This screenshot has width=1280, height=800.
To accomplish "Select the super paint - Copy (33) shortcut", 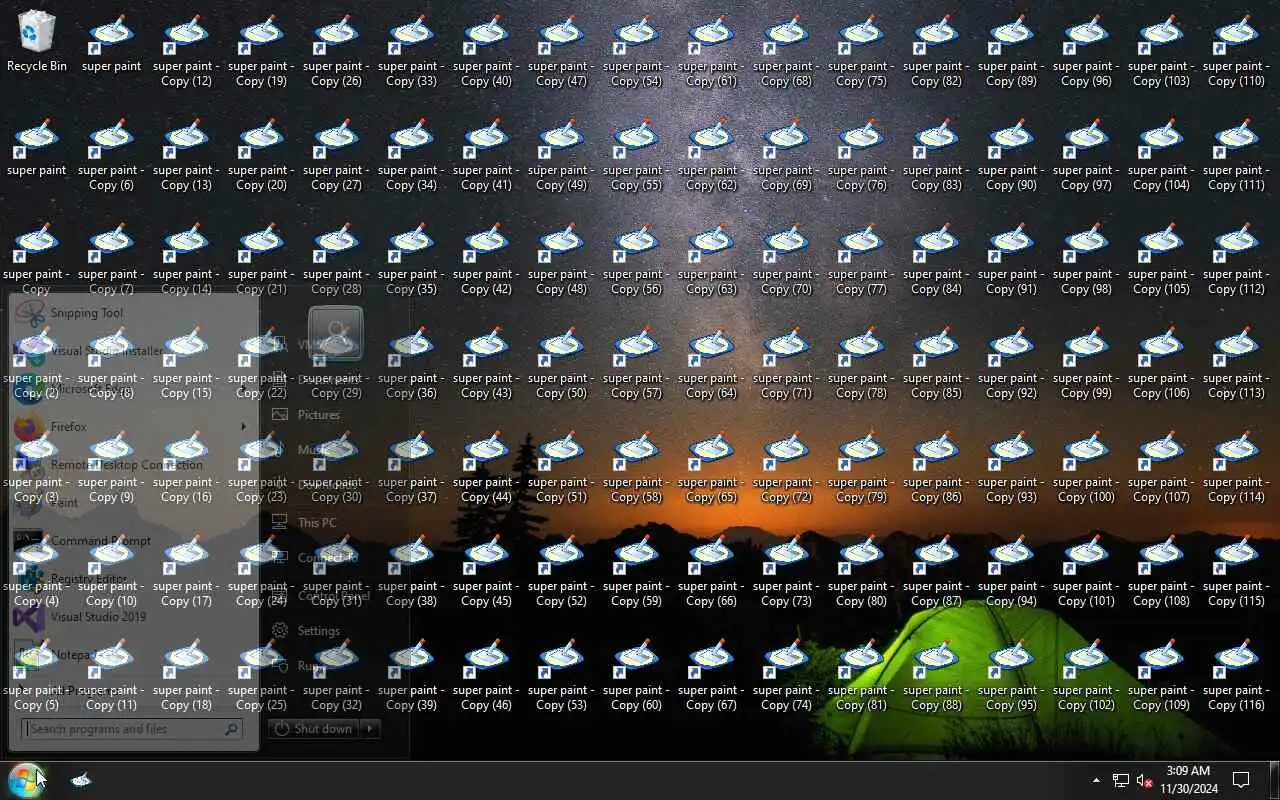I will coord(411,51).
